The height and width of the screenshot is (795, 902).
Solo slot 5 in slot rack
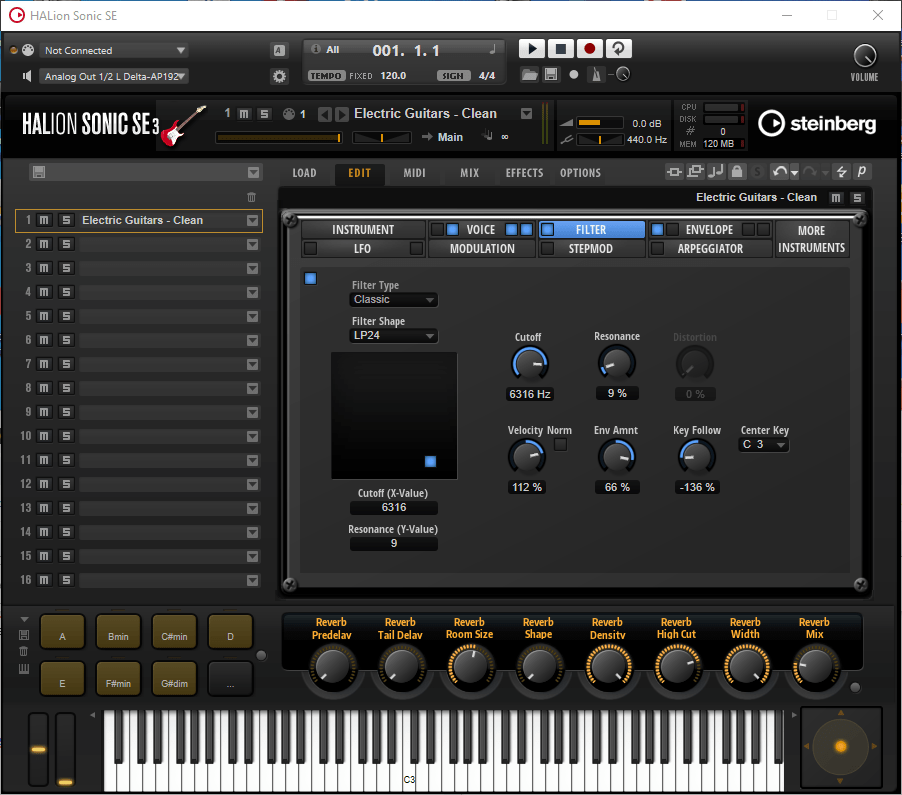(66, 316)
